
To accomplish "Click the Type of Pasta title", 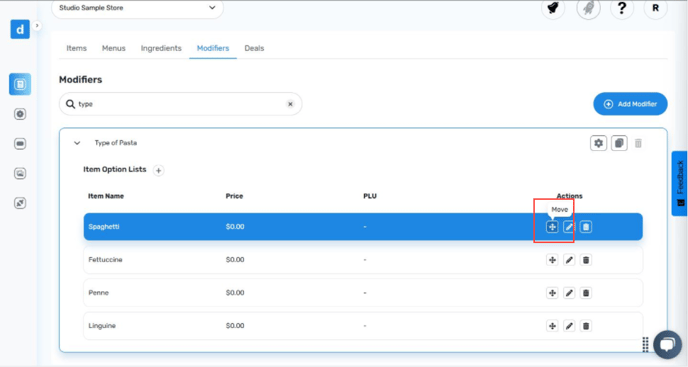I will point(116,143).
